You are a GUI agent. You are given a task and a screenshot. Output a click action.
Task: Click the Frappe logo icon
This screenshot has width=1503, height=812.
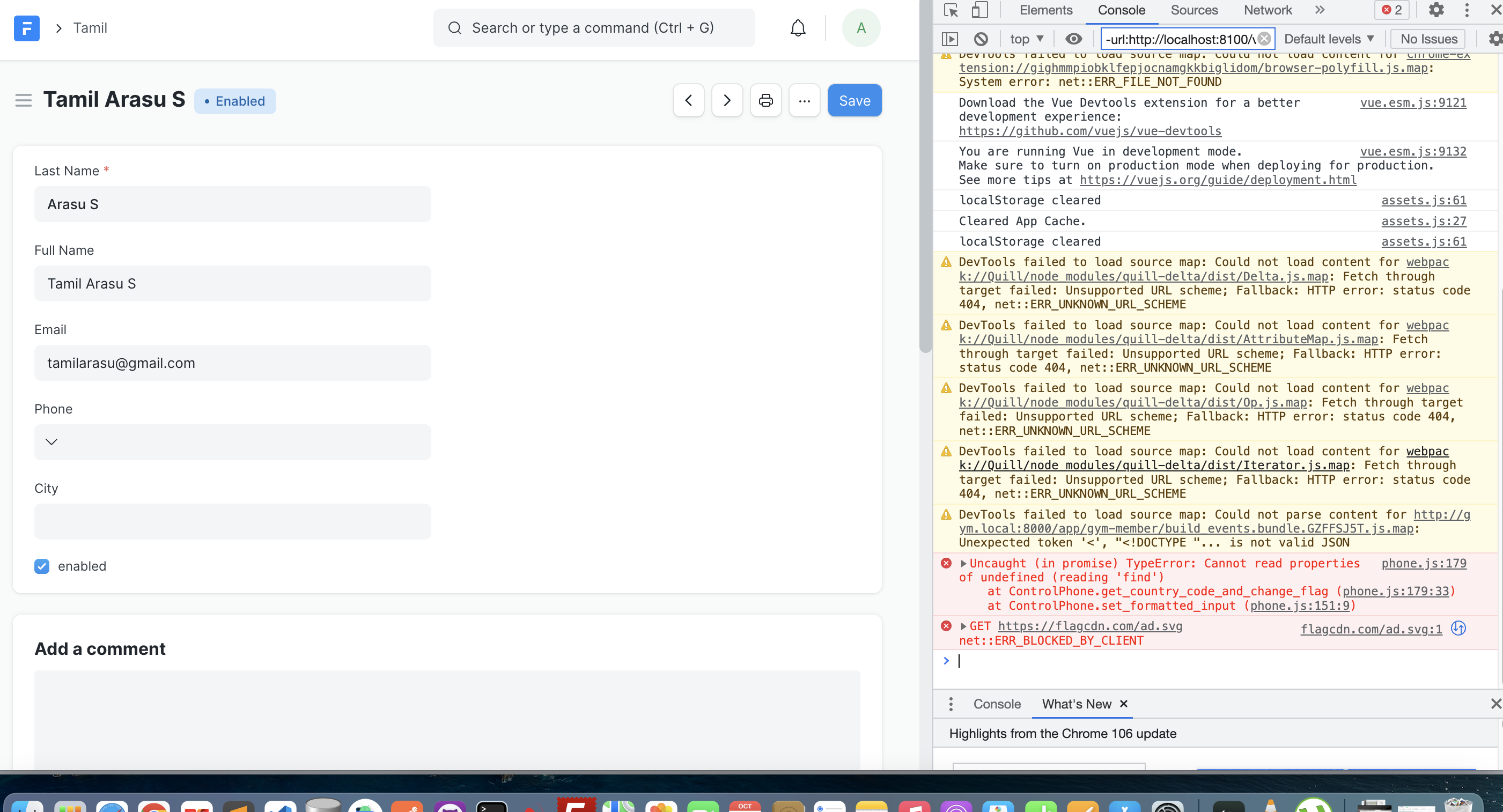(x=27, y=28)
